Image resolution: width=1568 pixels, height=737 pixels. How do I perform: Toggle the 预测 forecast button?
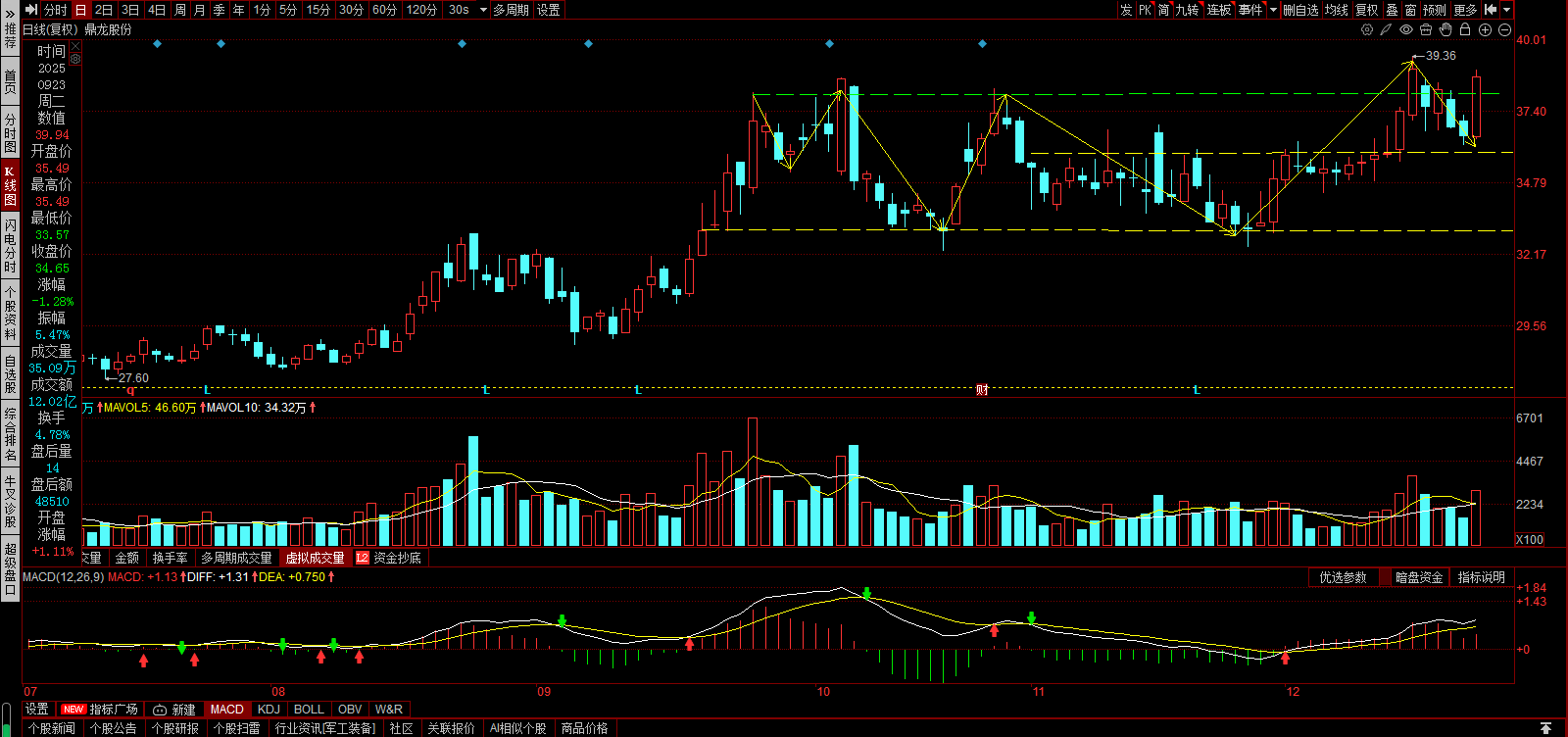tap(1435, 10)
